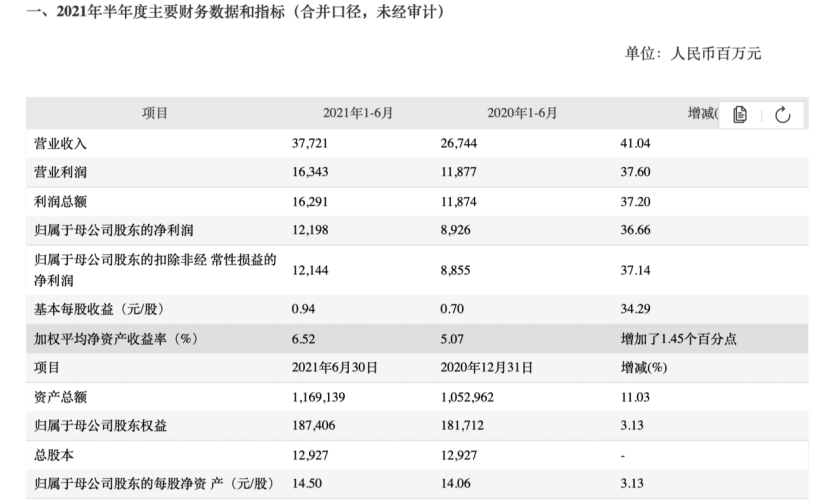
Task: Select the row label 营业收入
Action: pyautogui.click(x=60, y=143)
